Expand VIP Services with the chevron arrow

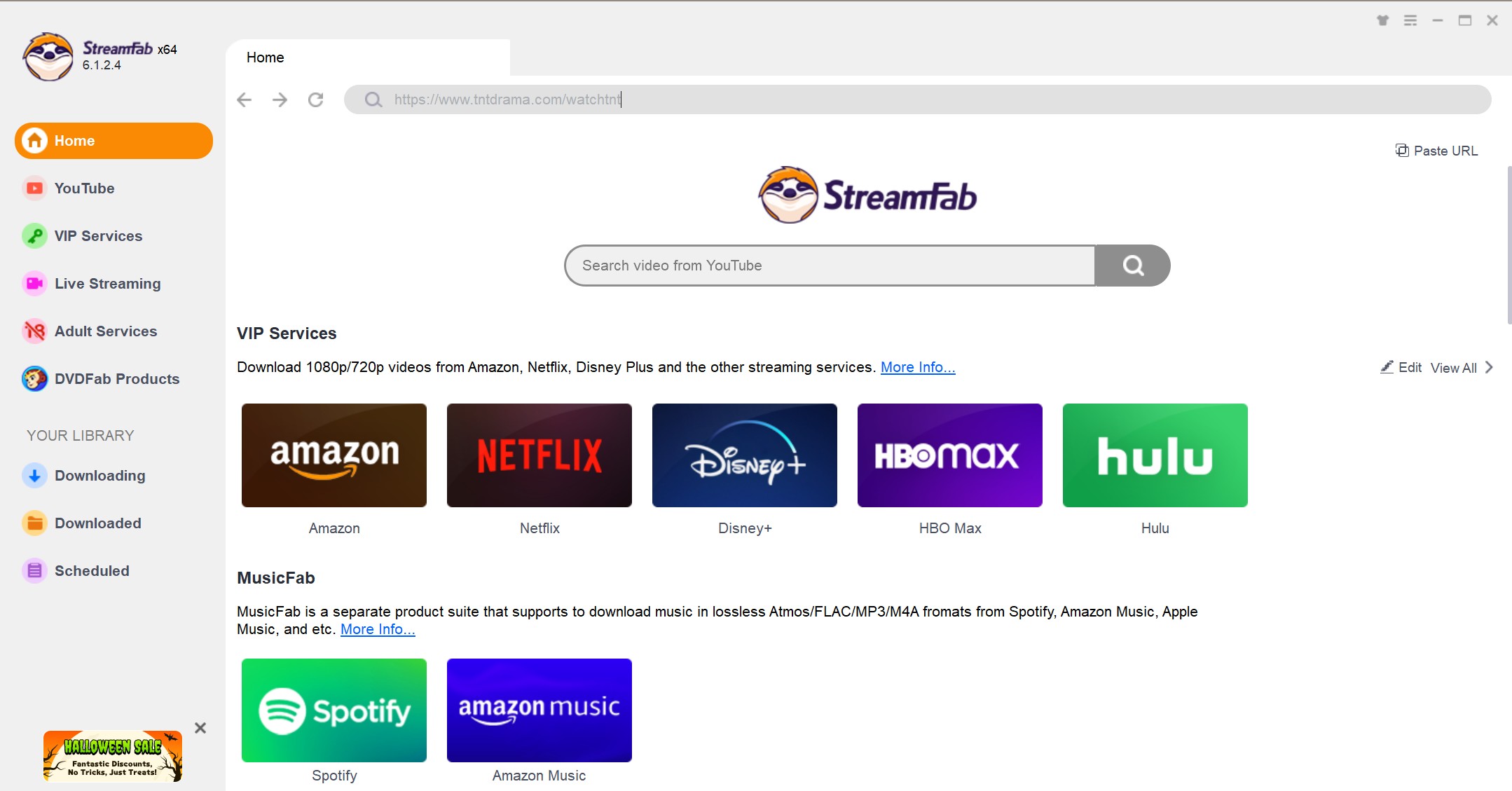click(1489, 367)
